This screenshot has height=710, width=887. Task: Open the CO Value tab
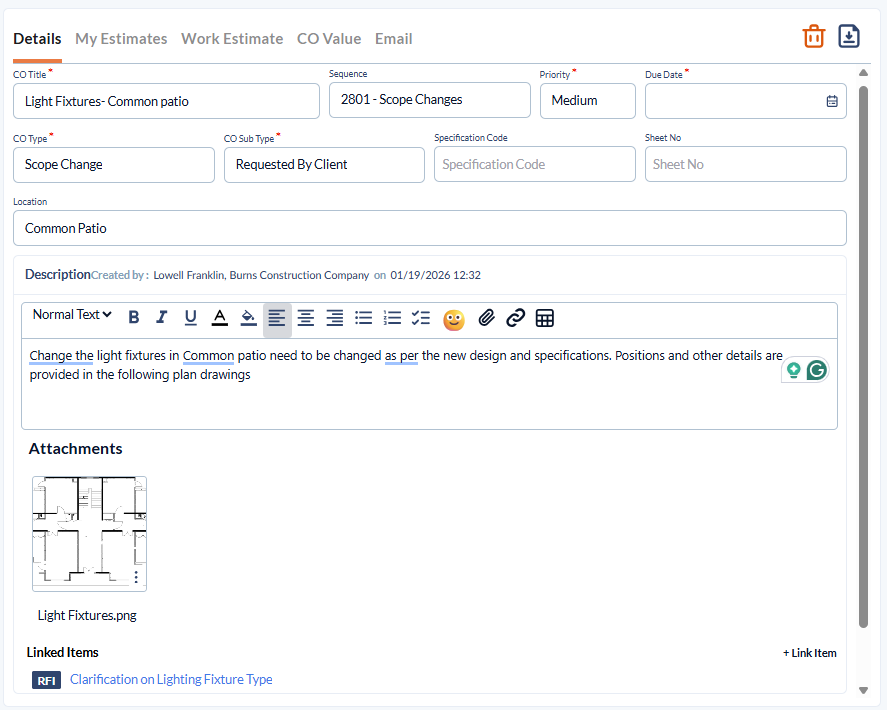(x=329, y=39)
